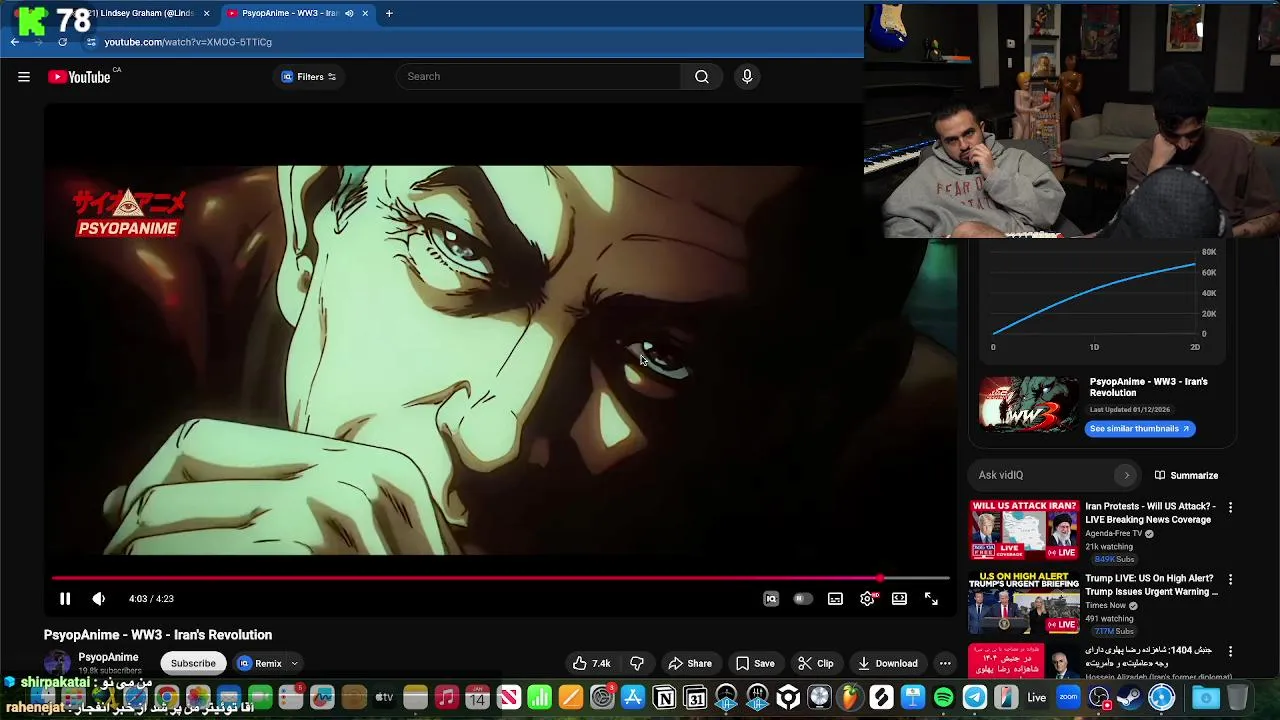Save the video to a playlist
This screenshot has width=1280, height=720.
(755, 664)
